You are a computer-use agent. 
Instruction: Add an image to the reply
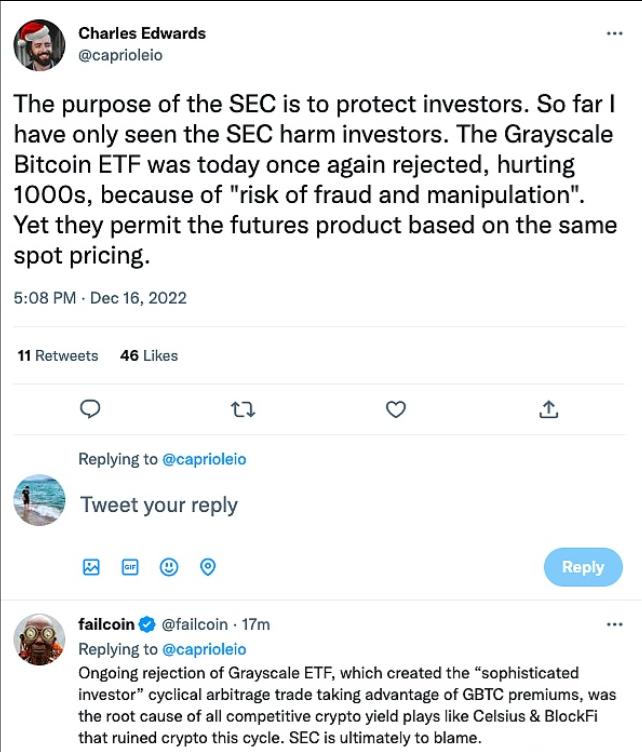[91, 567]
